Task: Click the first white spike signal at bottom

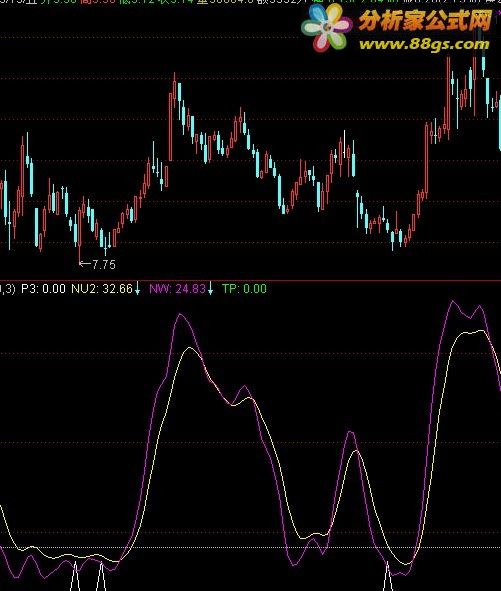Action: 76,576
